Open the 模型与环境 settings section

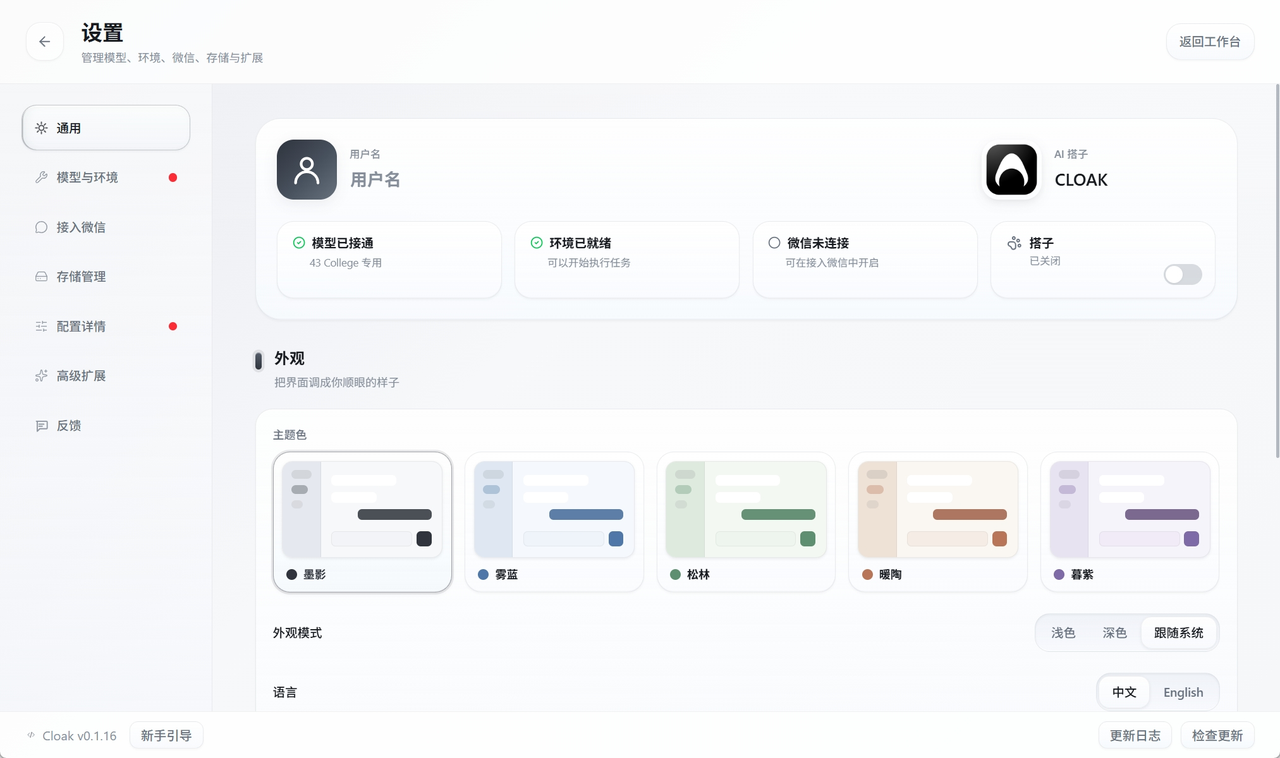(x=106, y=177)
